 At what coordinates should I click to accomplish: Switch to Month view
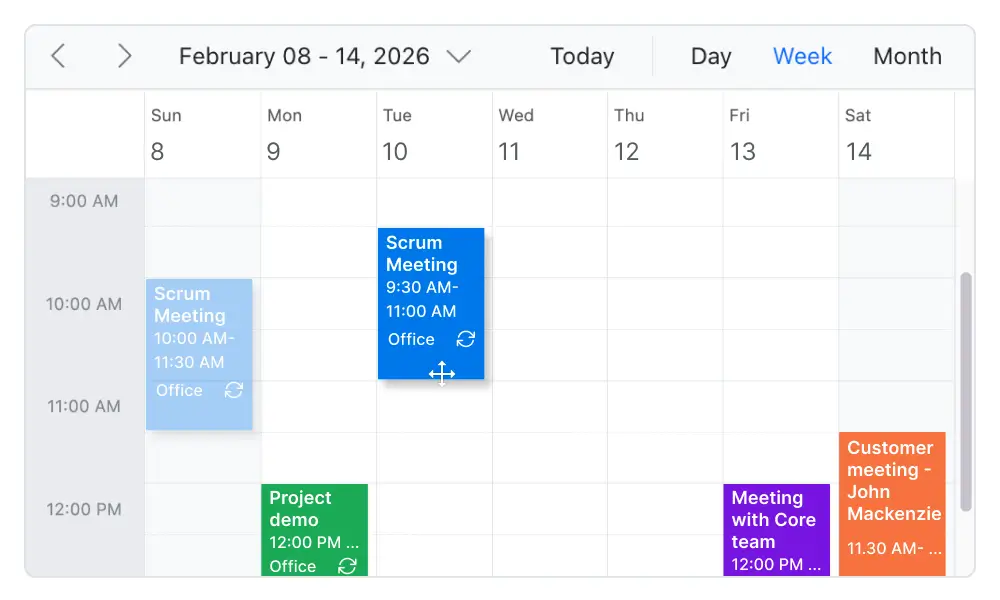click(x=907, y=57)
